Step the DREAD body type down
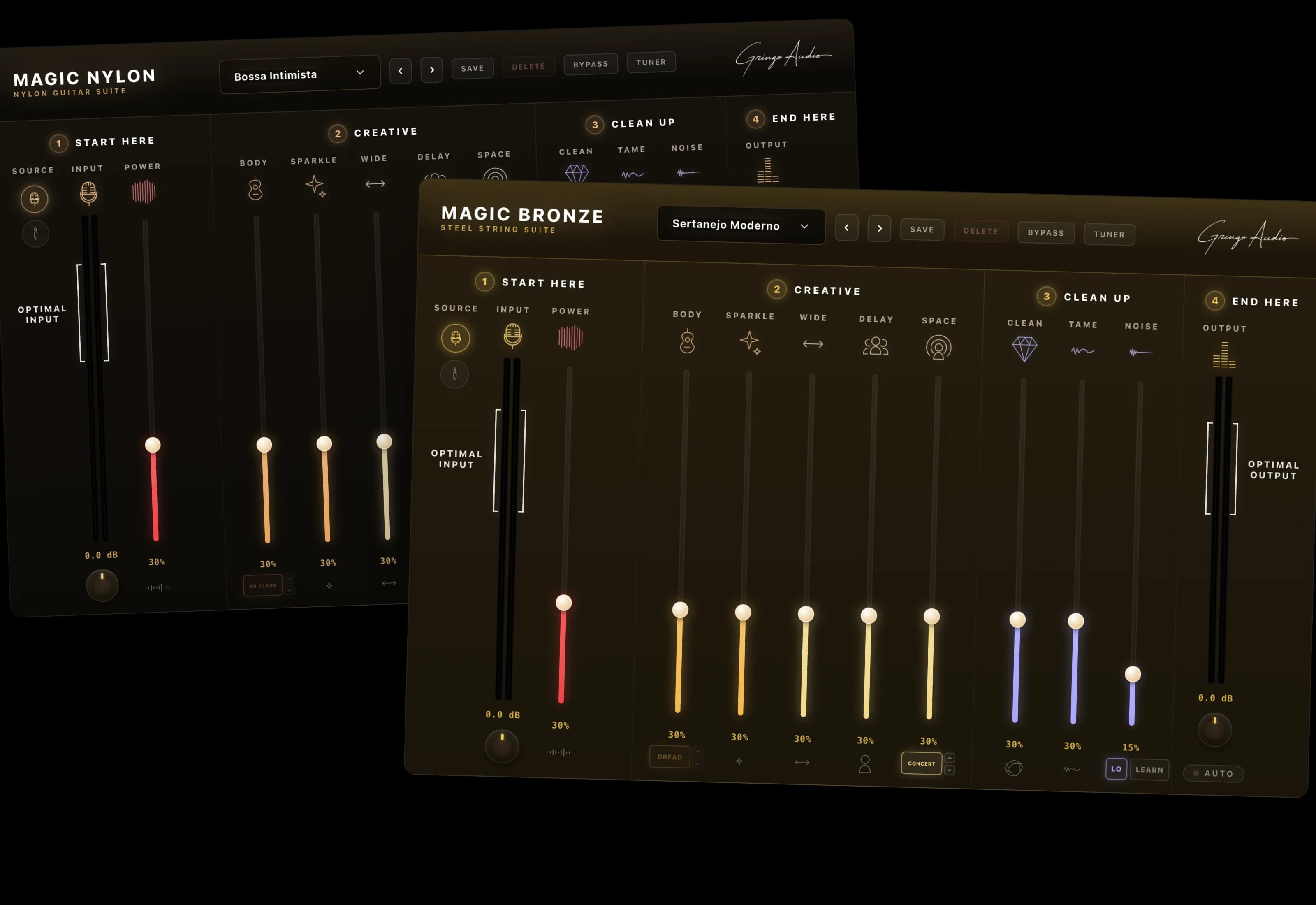The image size is (1316, 905). [697, 763]
